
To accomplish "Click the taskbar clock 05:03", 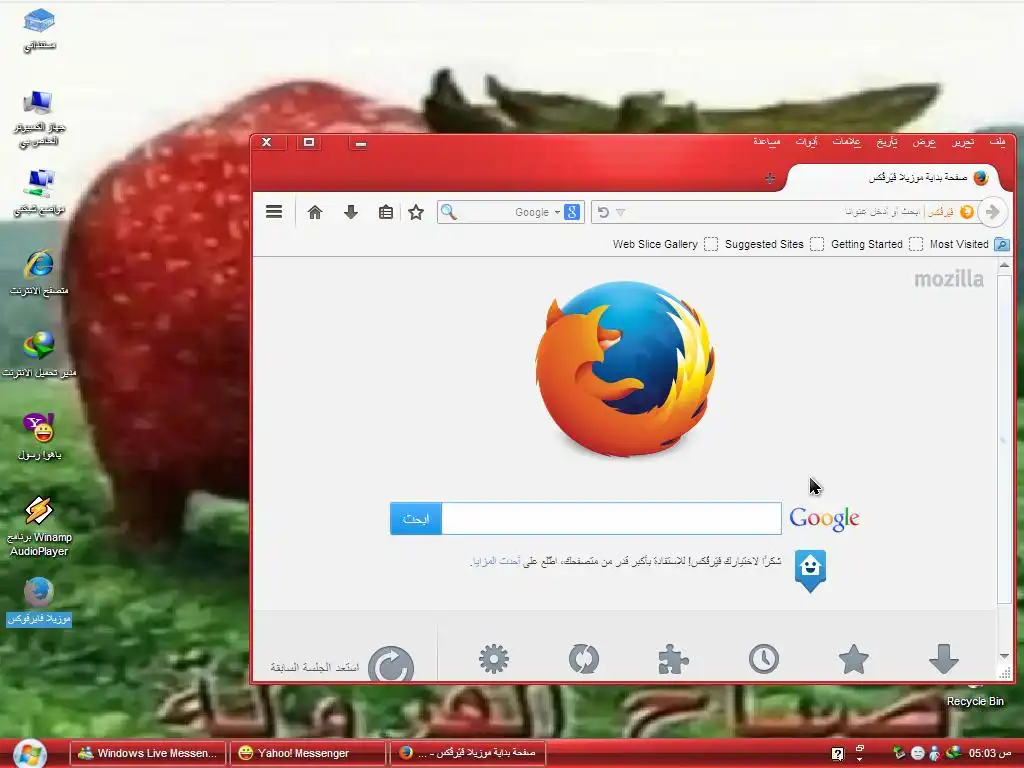I will [989, 753].
